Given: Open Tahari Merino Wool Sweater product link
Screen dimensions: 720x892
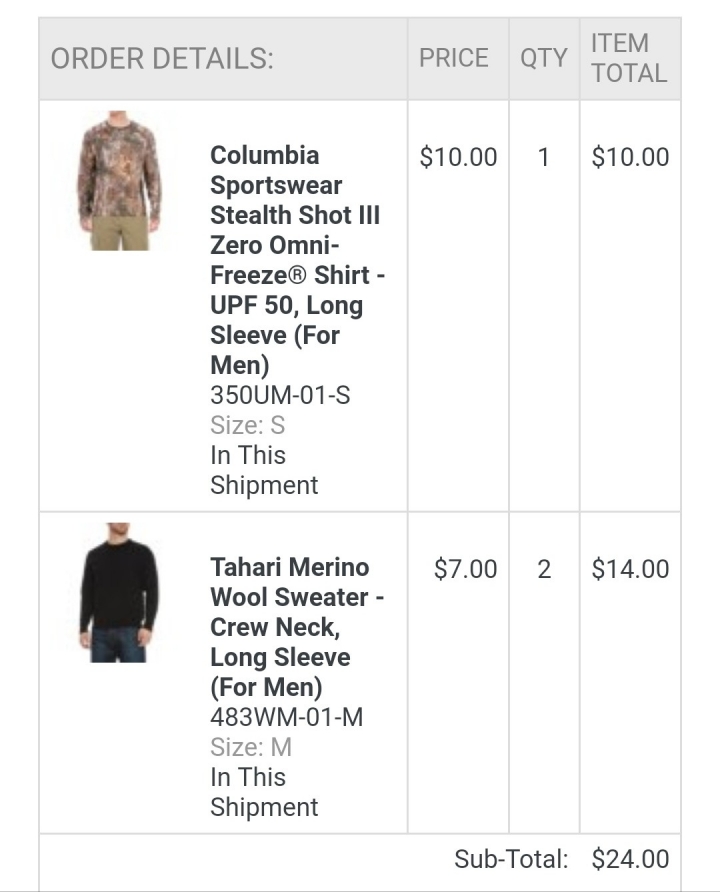Looking at the screenshot, I should [x=297, y=627].
